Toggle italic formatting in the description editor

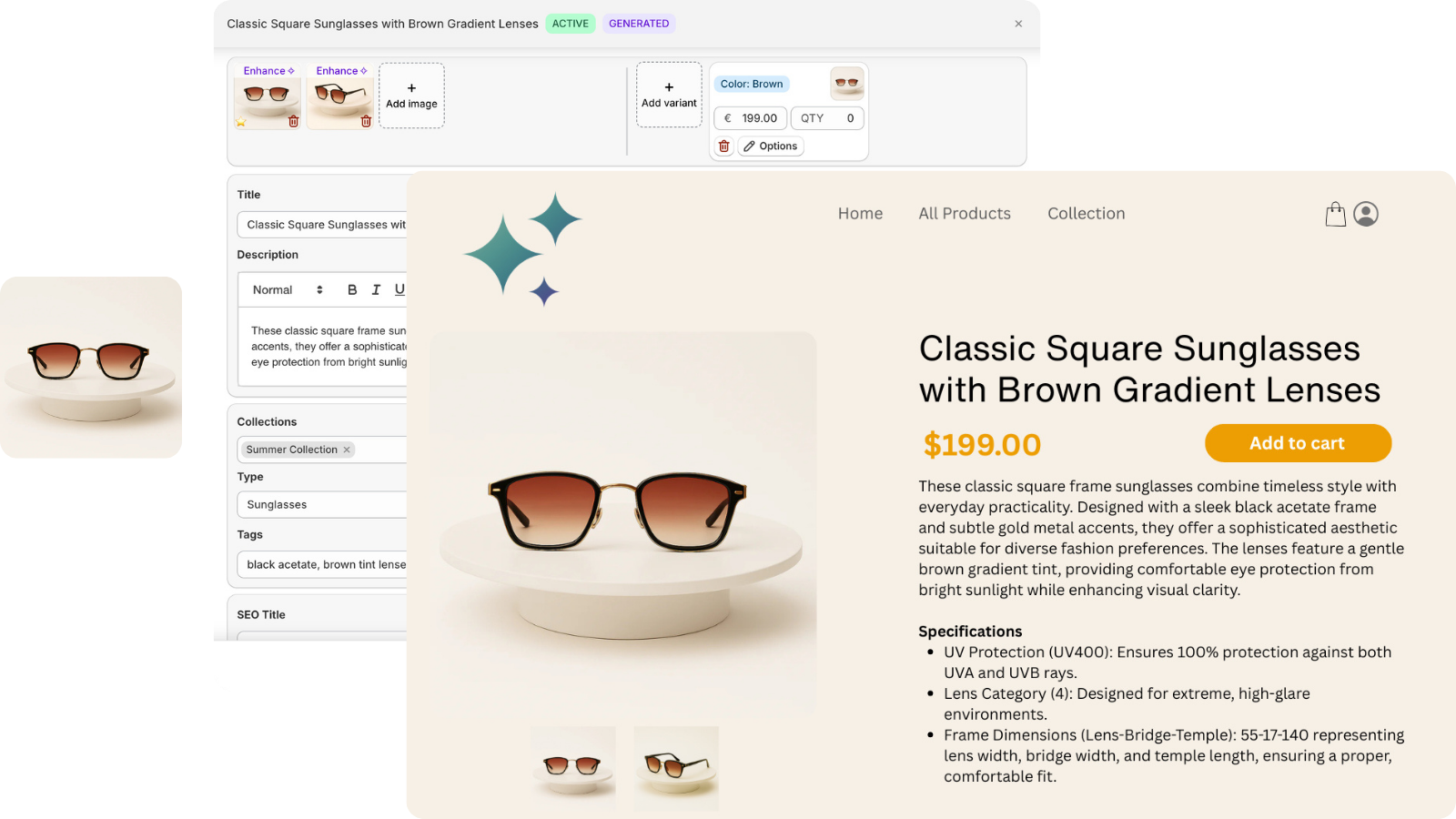coord(376,289)
